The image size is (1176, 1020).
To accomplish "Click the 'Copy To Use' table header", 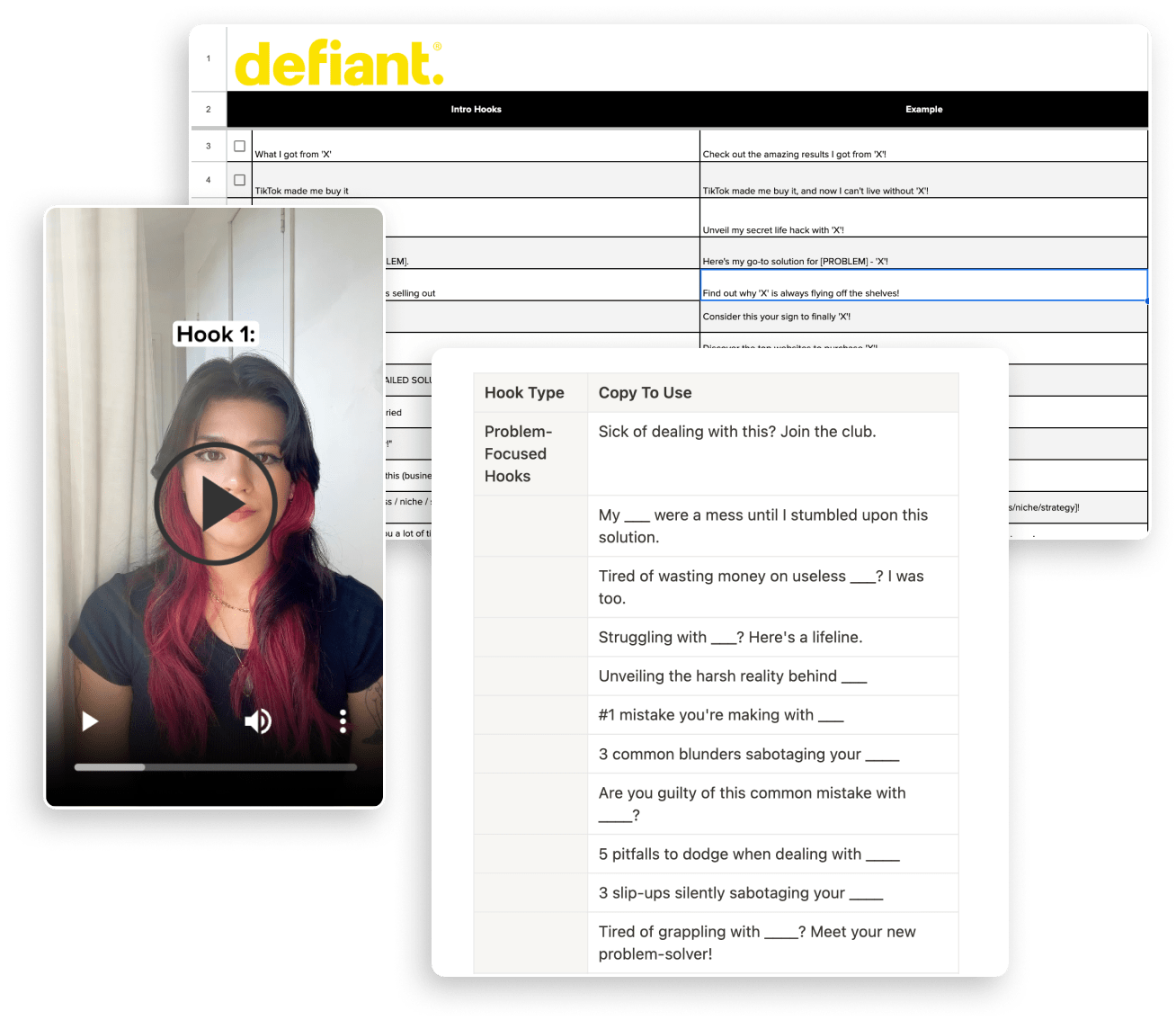I will [773, 393].
